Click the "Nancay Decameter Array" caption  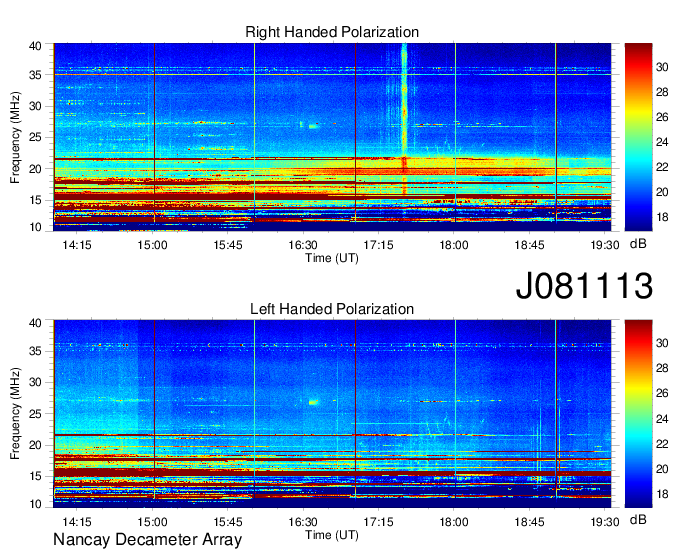point(147,540)
